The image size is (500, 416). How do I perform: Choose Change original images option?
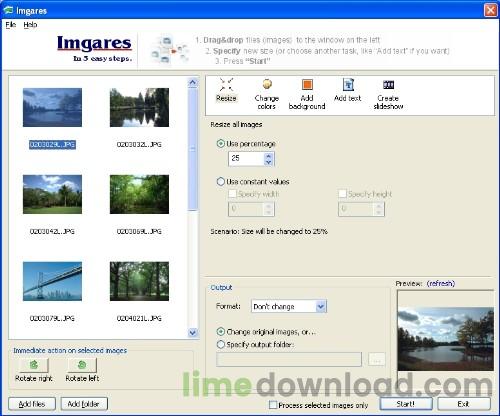221,332
